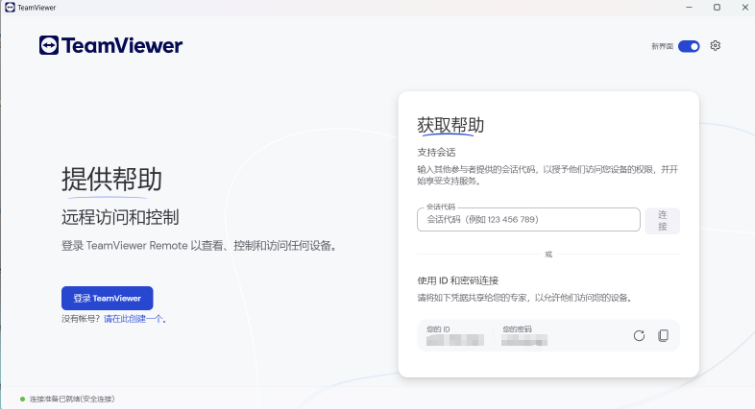This screenshot has width=755, height=409.
Task: Click the 登录 TeamViewer button
Action: (x=107, y=298)
